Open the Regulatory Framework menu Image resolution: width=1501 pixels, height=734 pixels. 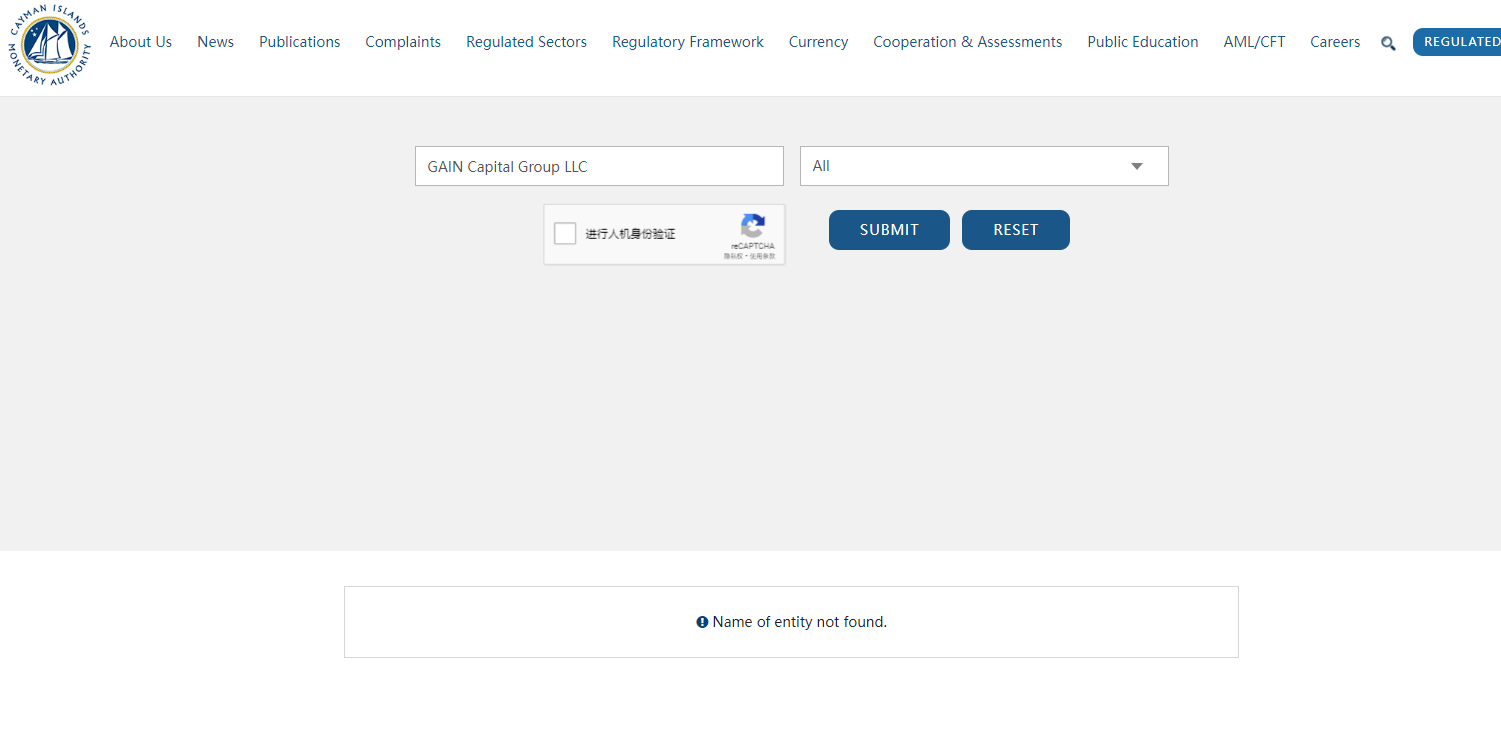click(x=688, y=42)
